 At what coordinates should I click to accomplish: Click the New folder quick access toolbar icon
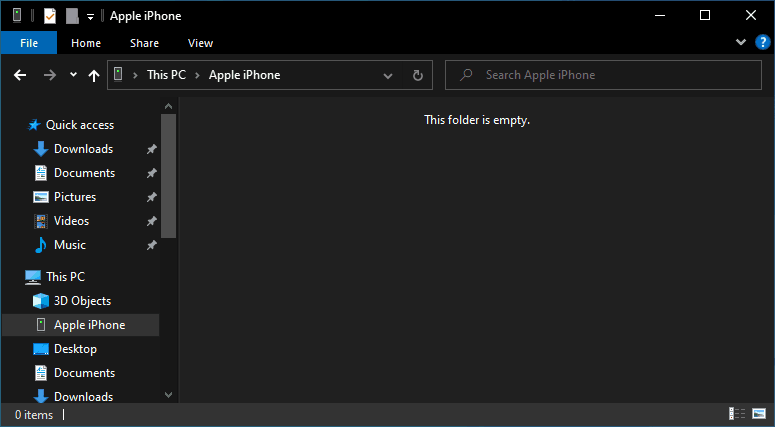(x=73, y=16)
